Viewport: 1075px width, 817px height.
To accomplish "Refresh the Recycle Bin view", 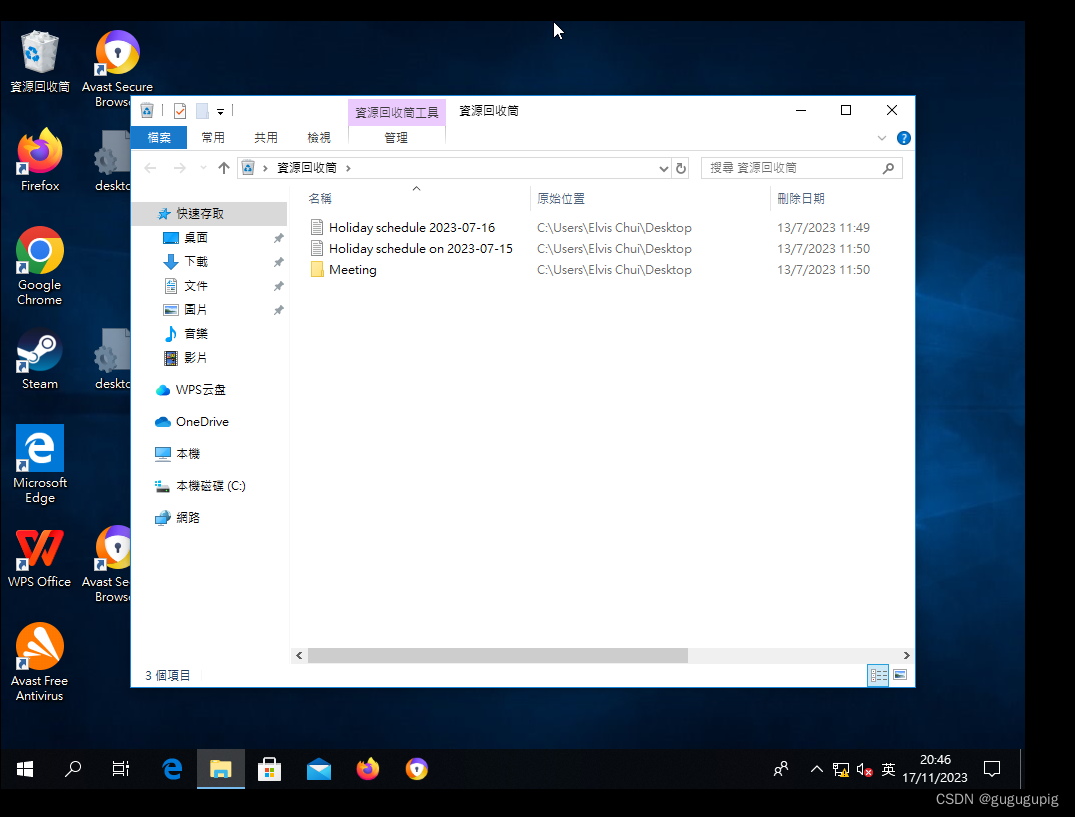I will pyautogui.click(x=681, y=168).
